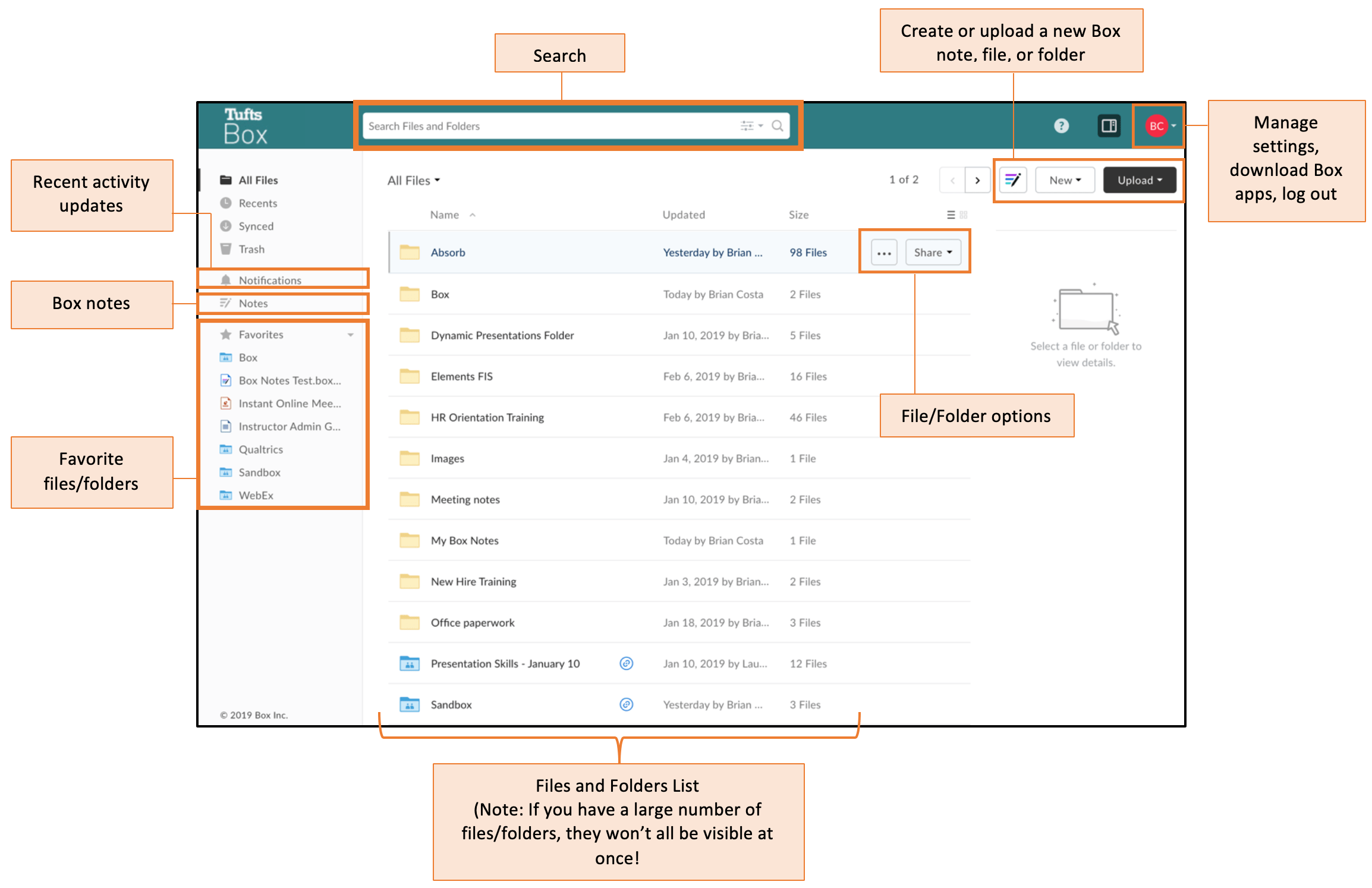Switch to grid view icon

point(964,215)
